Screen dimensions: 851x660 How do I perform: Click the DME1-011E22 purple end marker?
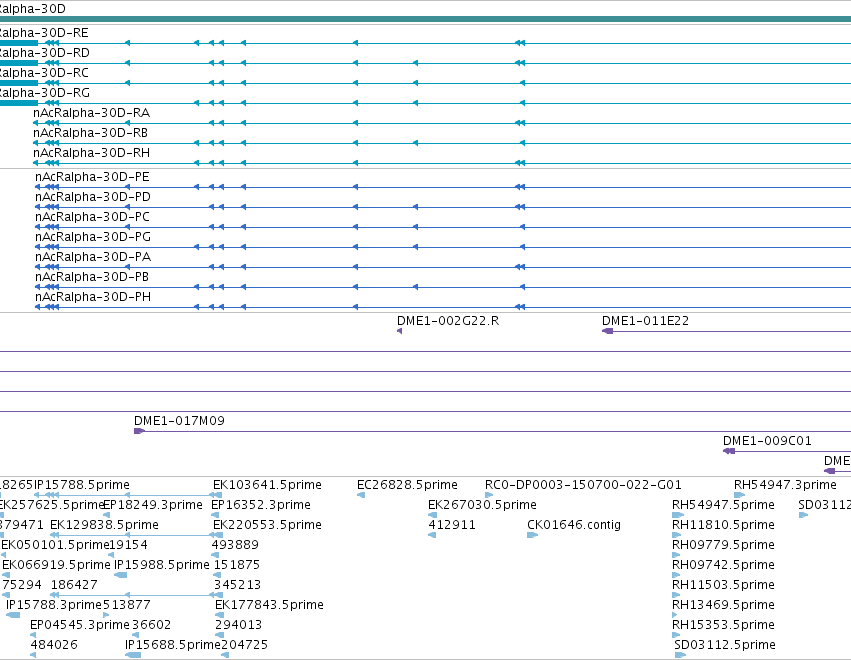[607, 331]
